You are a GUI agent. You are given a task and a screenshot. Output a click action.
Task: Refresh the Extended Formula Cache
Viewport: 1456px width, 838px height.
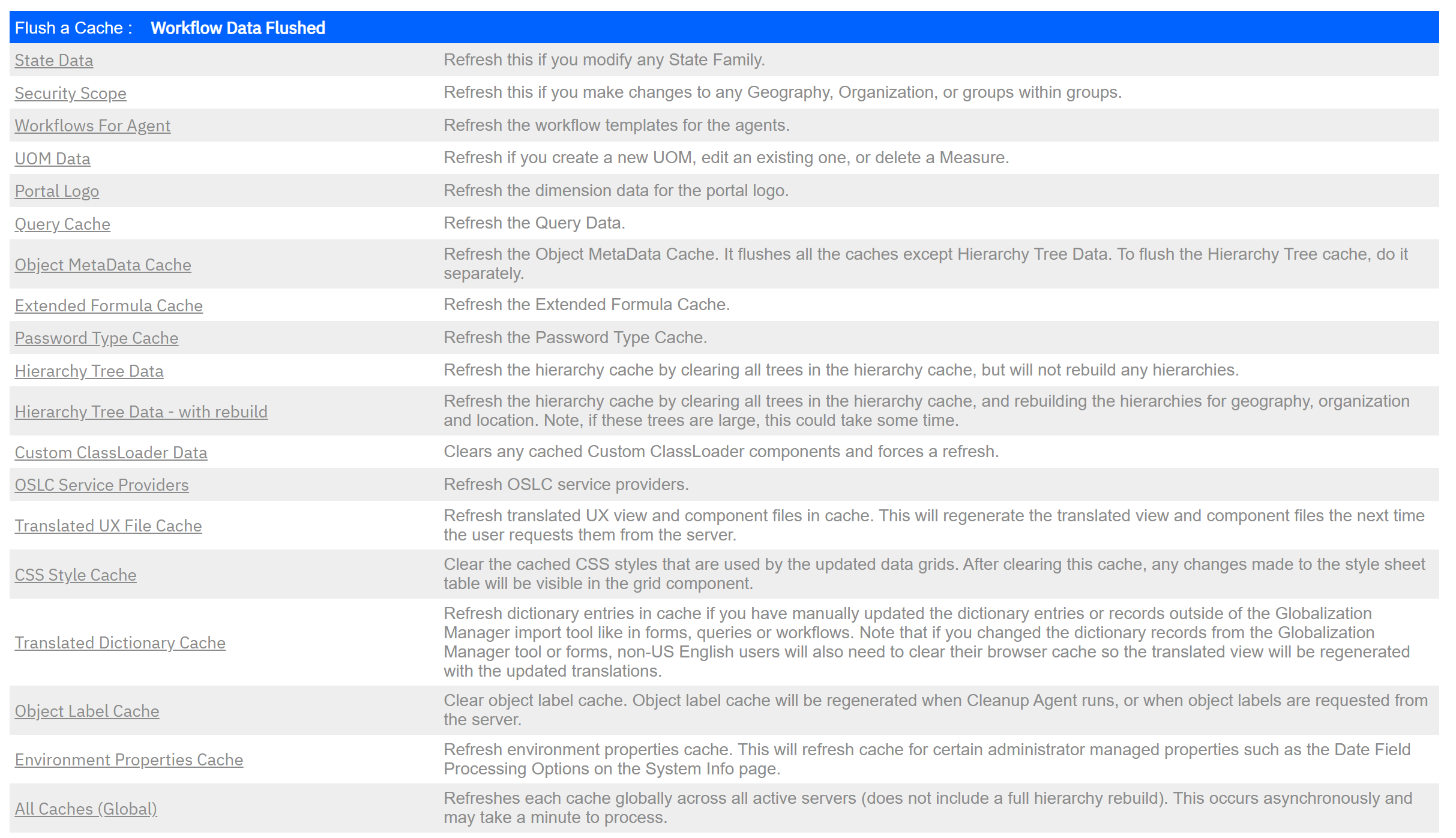point(109,306)
